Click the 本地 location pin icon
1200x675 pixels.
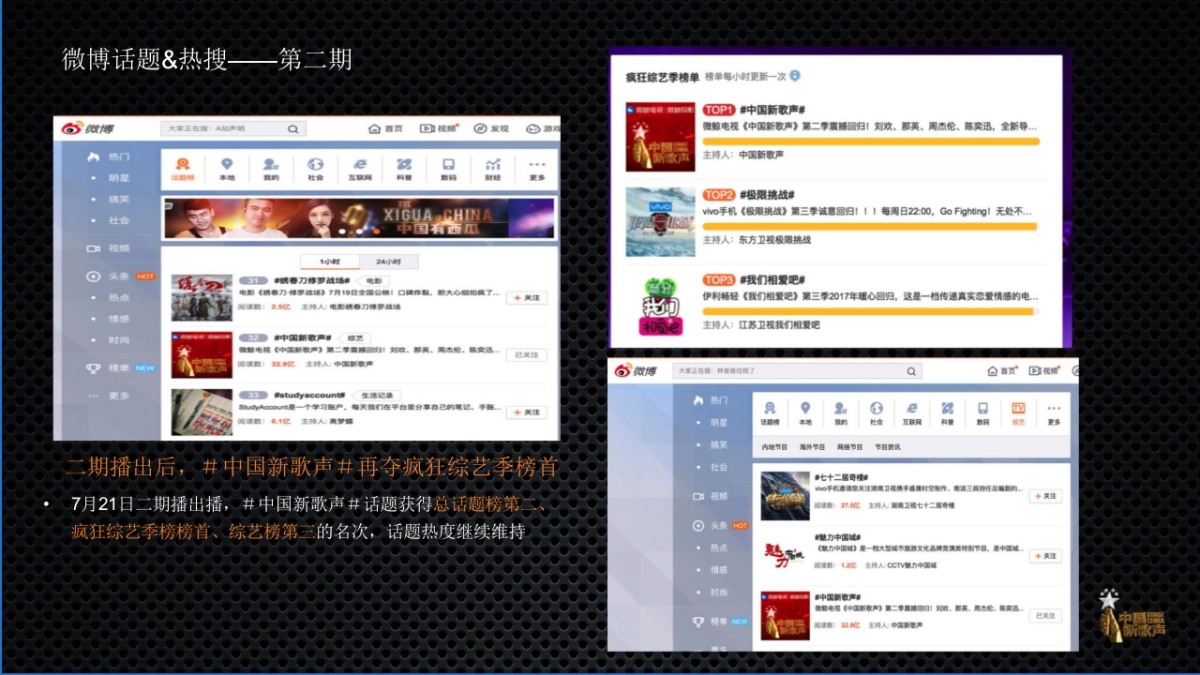227,163
